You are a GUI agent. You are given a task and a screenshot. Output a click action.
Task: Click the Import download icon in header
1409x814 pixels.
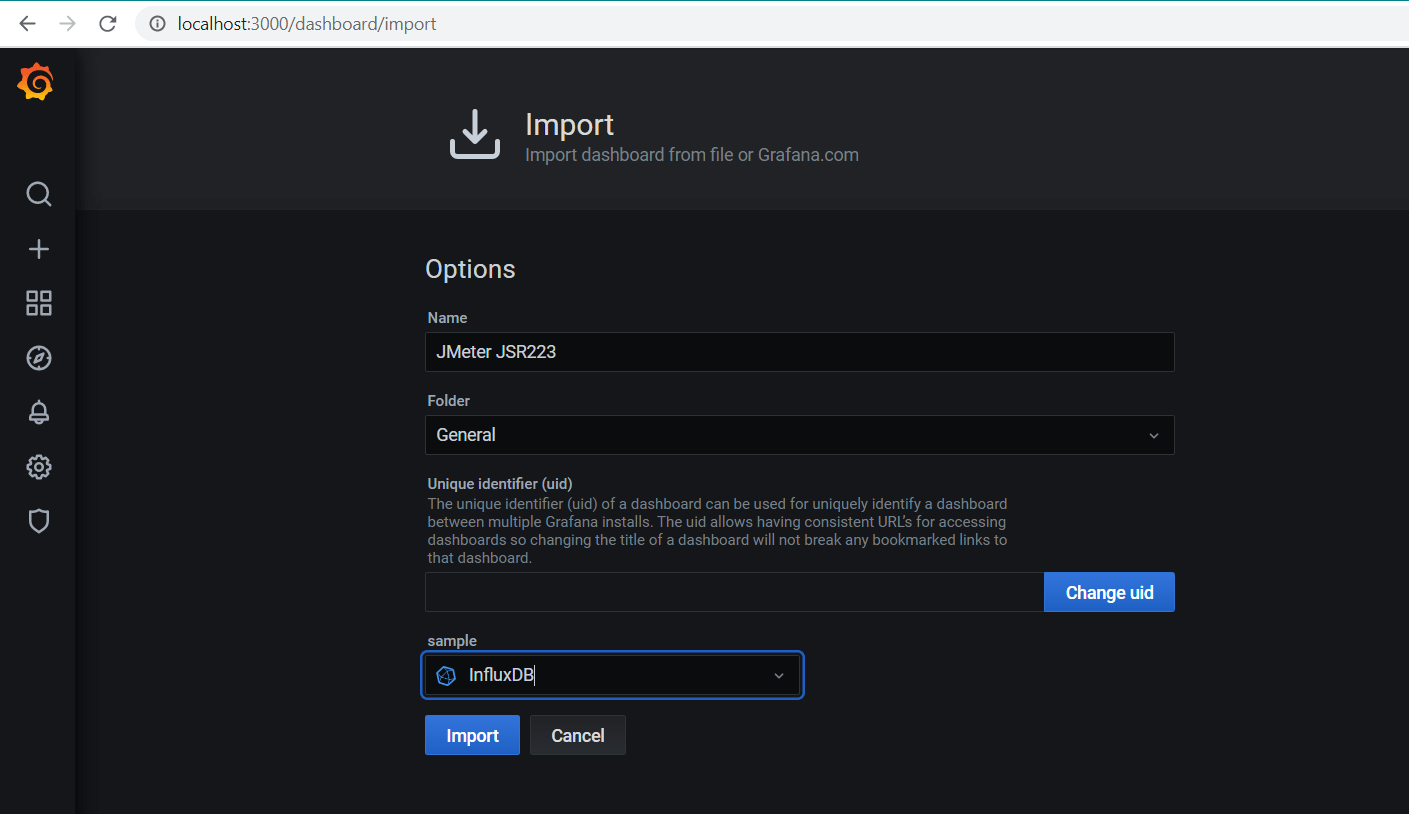474,133
